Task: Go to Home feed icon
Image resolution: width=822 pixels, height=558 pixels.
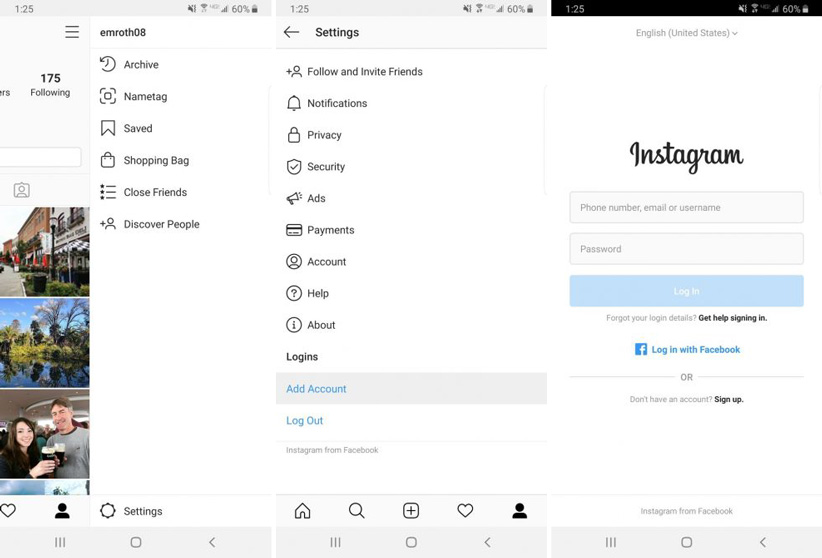Action: point(302,511)
